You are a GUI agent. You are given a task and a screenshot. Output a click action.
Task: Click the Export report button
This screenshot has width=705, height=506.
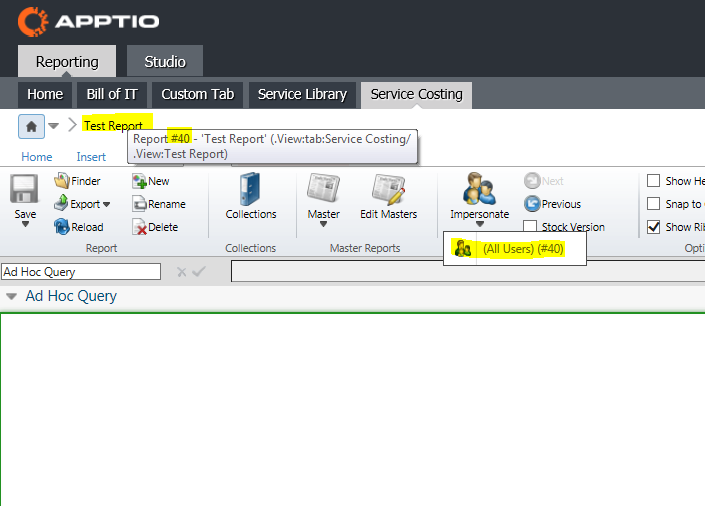[x=77, y=204]
